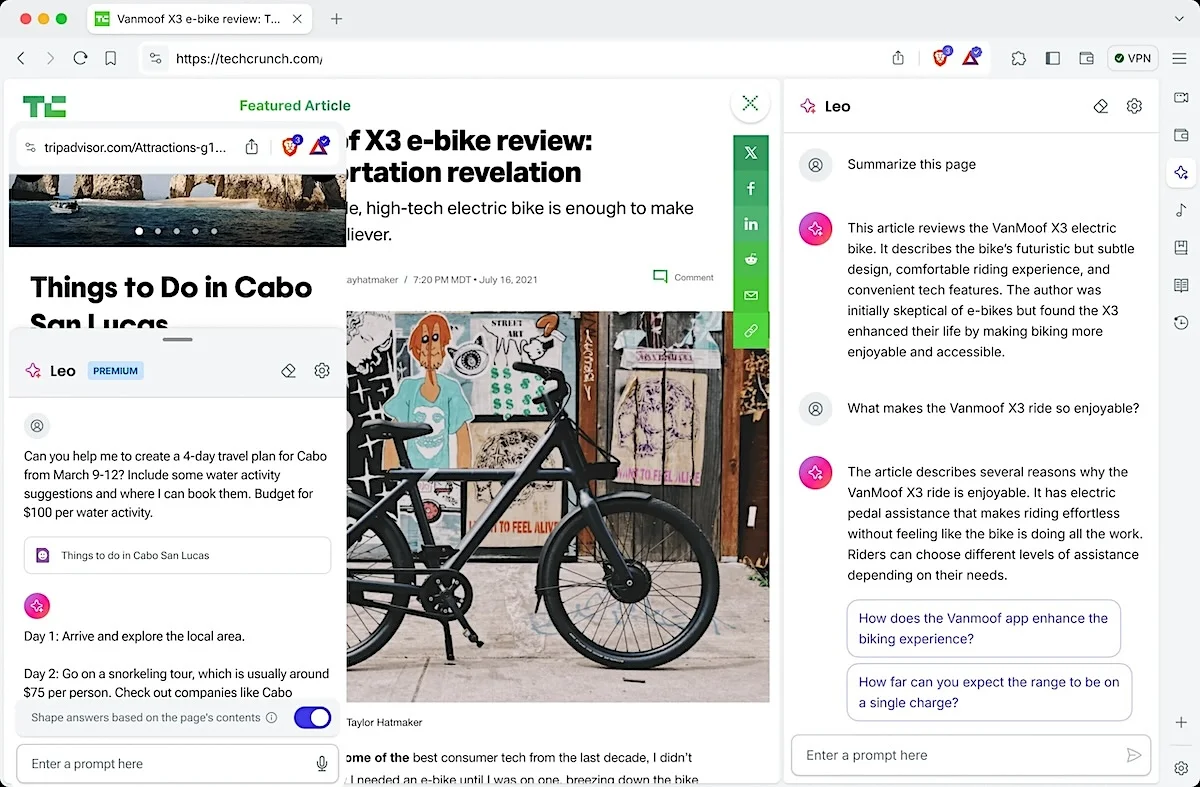Erase chat in left Leo Premium panel
1200x787 pixels.
click(288, 371)
